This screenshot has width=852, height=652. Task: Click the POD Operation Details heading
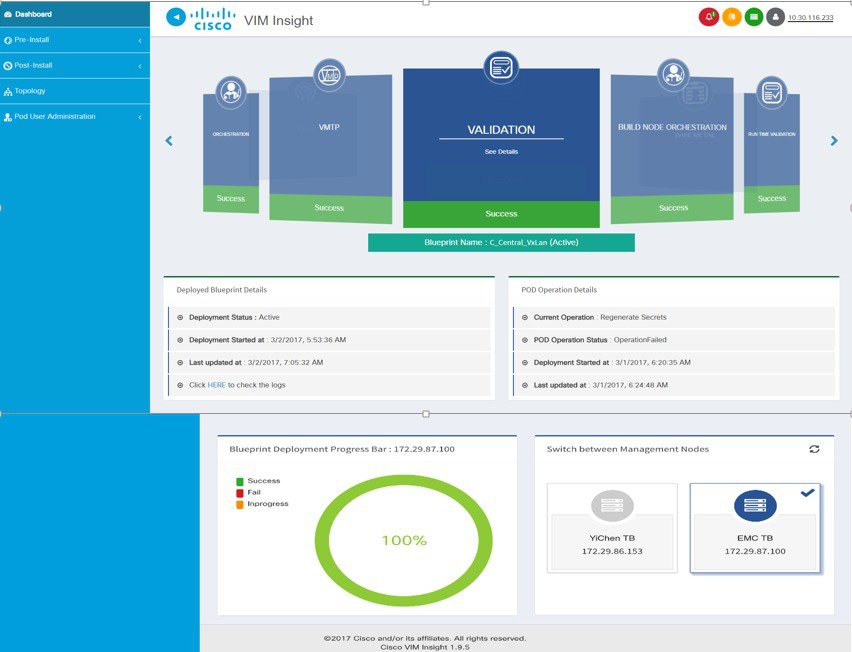coord(559,290)
